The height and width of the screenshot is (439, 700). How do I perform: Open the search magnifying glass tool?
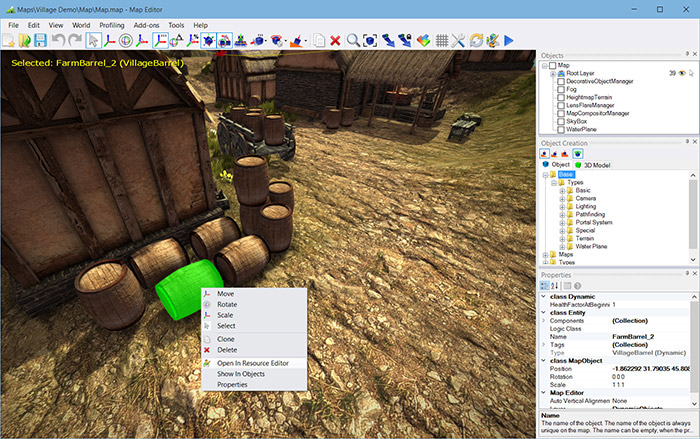[x=353, y=41]
